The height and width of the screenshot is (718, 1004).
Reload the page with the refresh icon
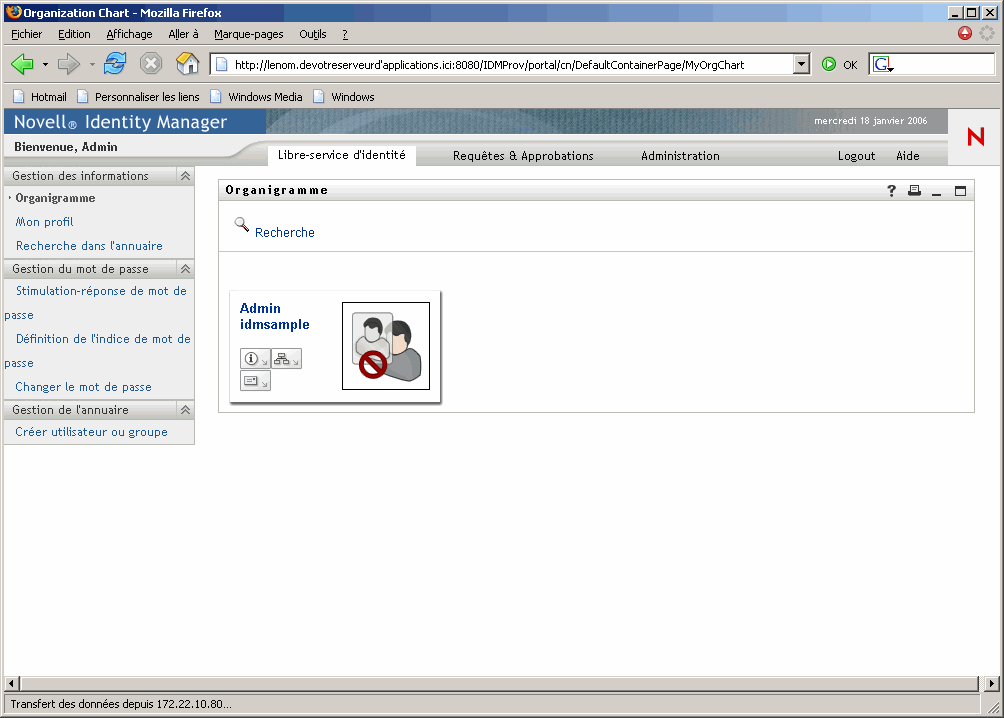coord(115,63)
